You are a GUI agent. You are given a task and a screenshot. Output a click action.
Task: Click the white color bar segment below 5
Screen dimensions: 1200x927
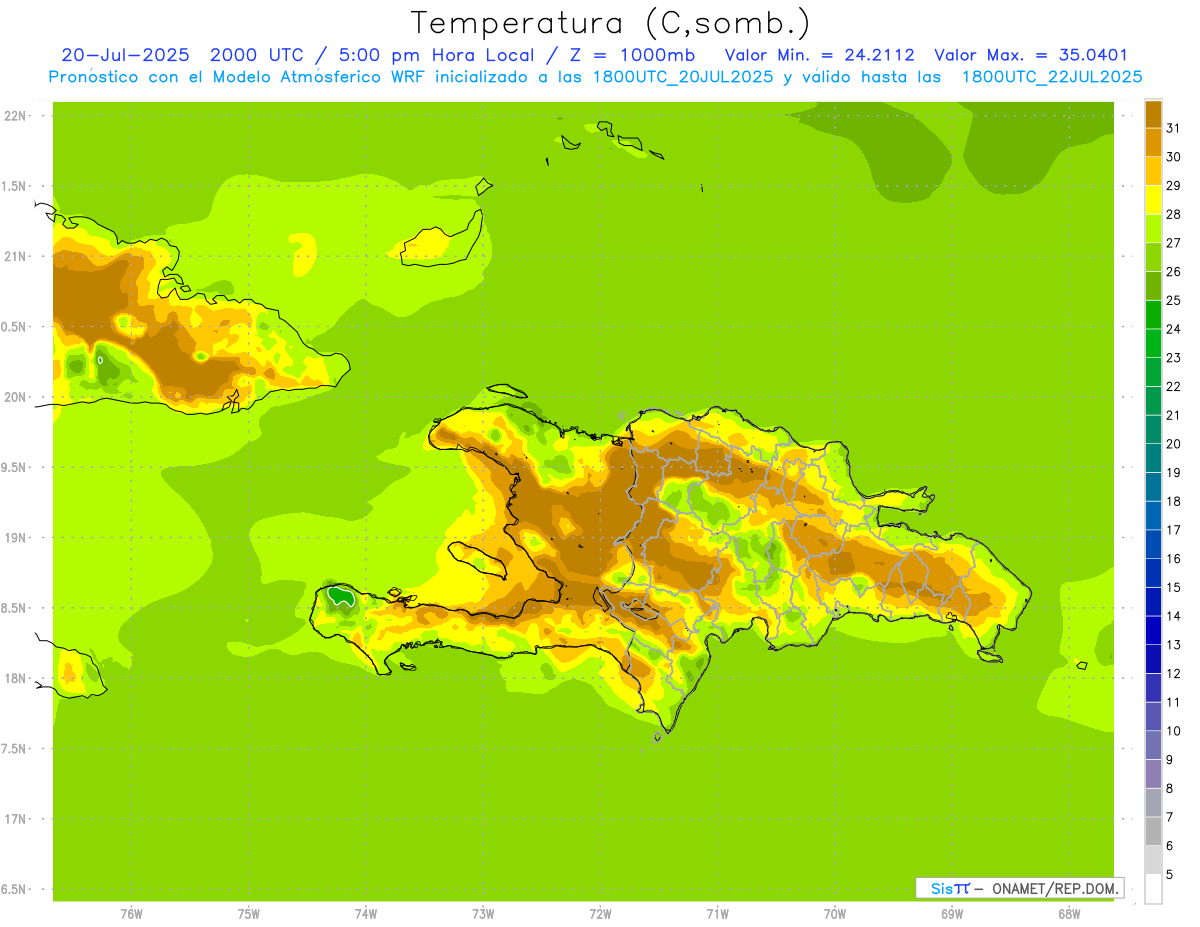(x=1153, y=889)
